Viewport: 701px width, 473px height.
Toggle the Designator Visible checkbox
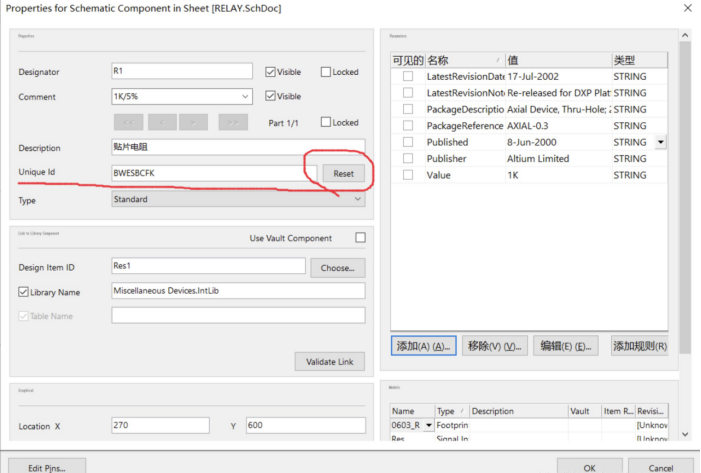(270, 72)
